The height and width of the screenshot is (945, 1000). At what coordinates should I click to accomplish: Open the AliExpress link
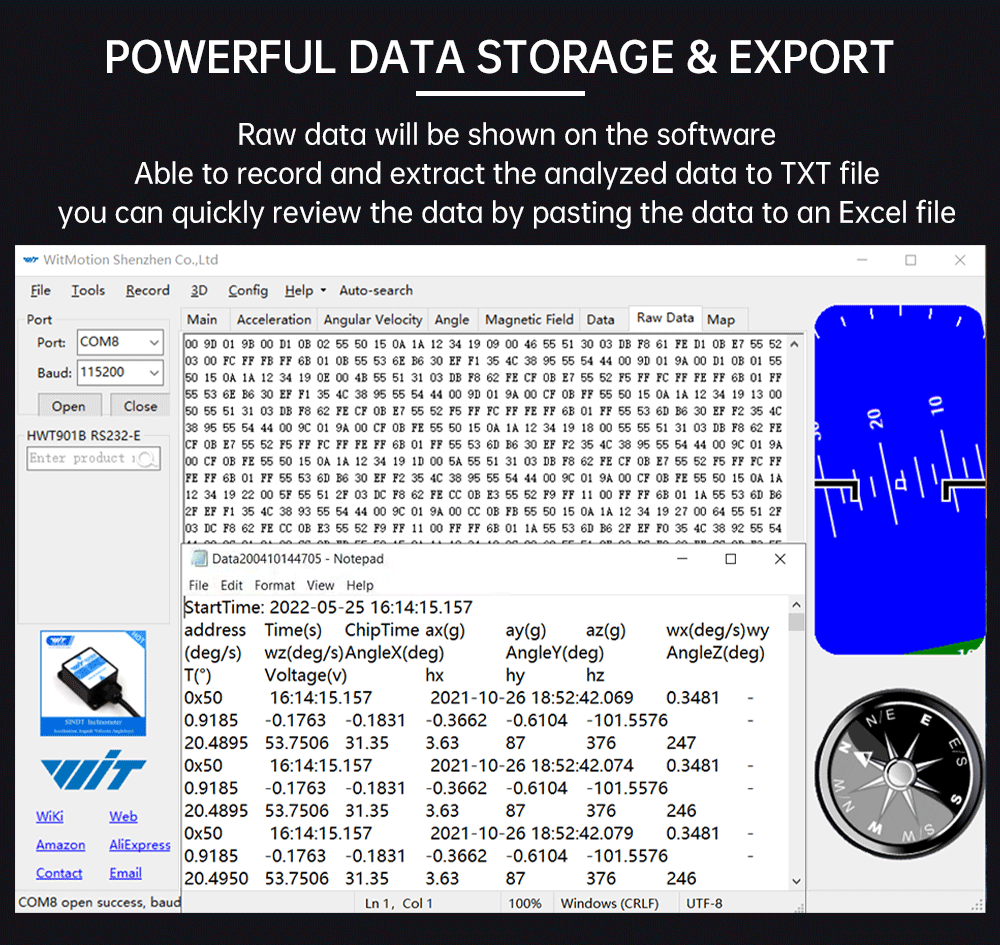point(140,845)
